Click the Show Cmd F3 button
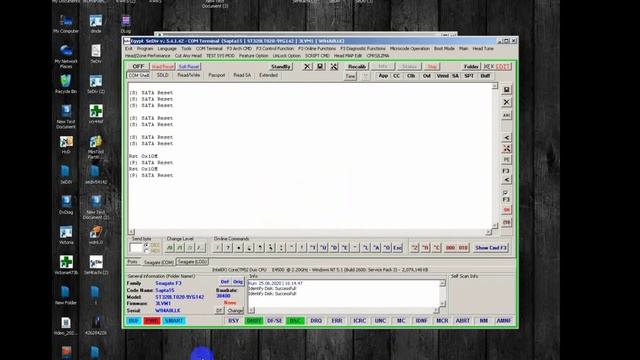Image resolution: width=640 pixels, height=360 pixels. click(x=491, y=248)
